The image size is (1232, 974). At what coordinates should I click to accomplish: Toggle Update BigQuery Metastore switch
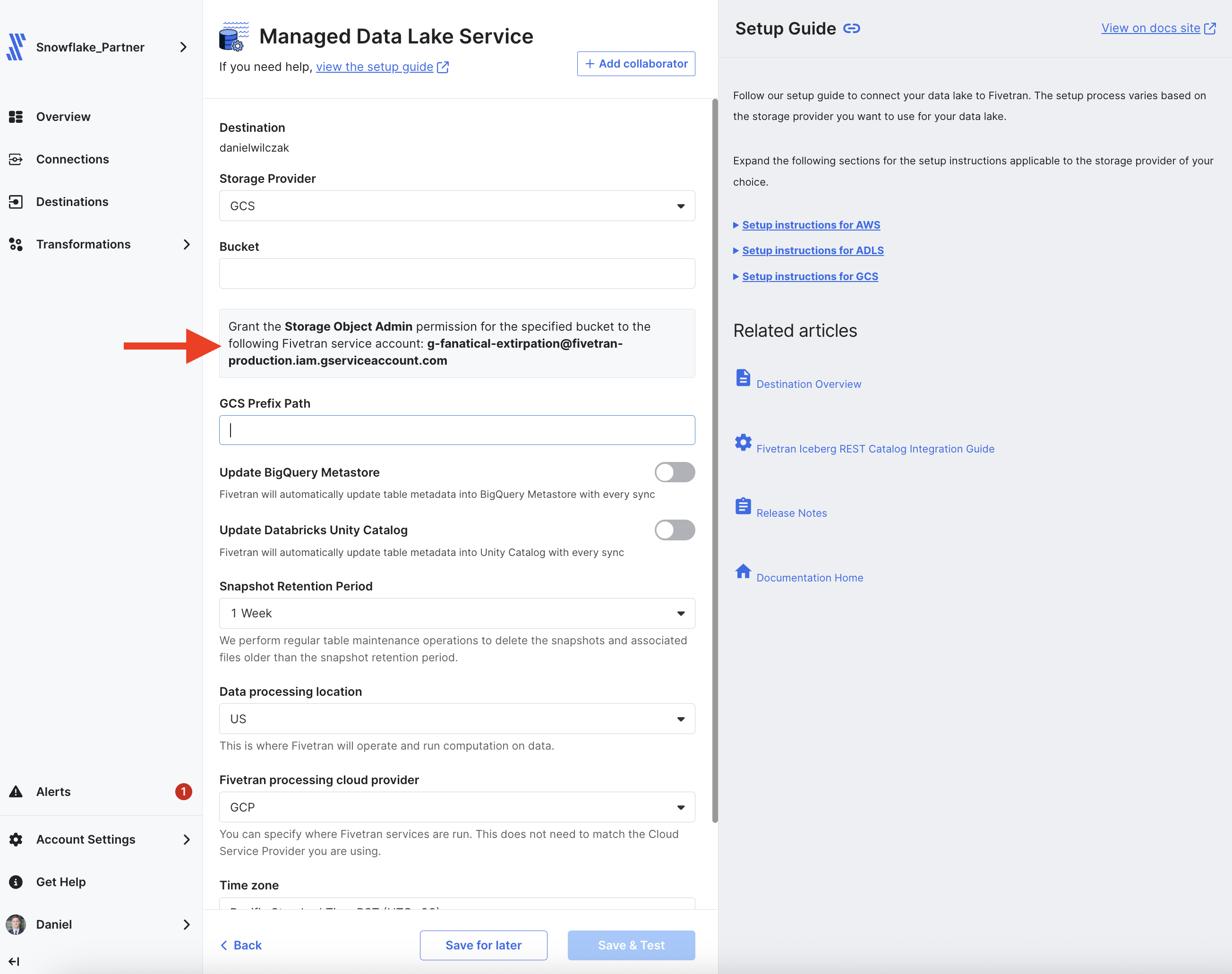pos(675,472)
